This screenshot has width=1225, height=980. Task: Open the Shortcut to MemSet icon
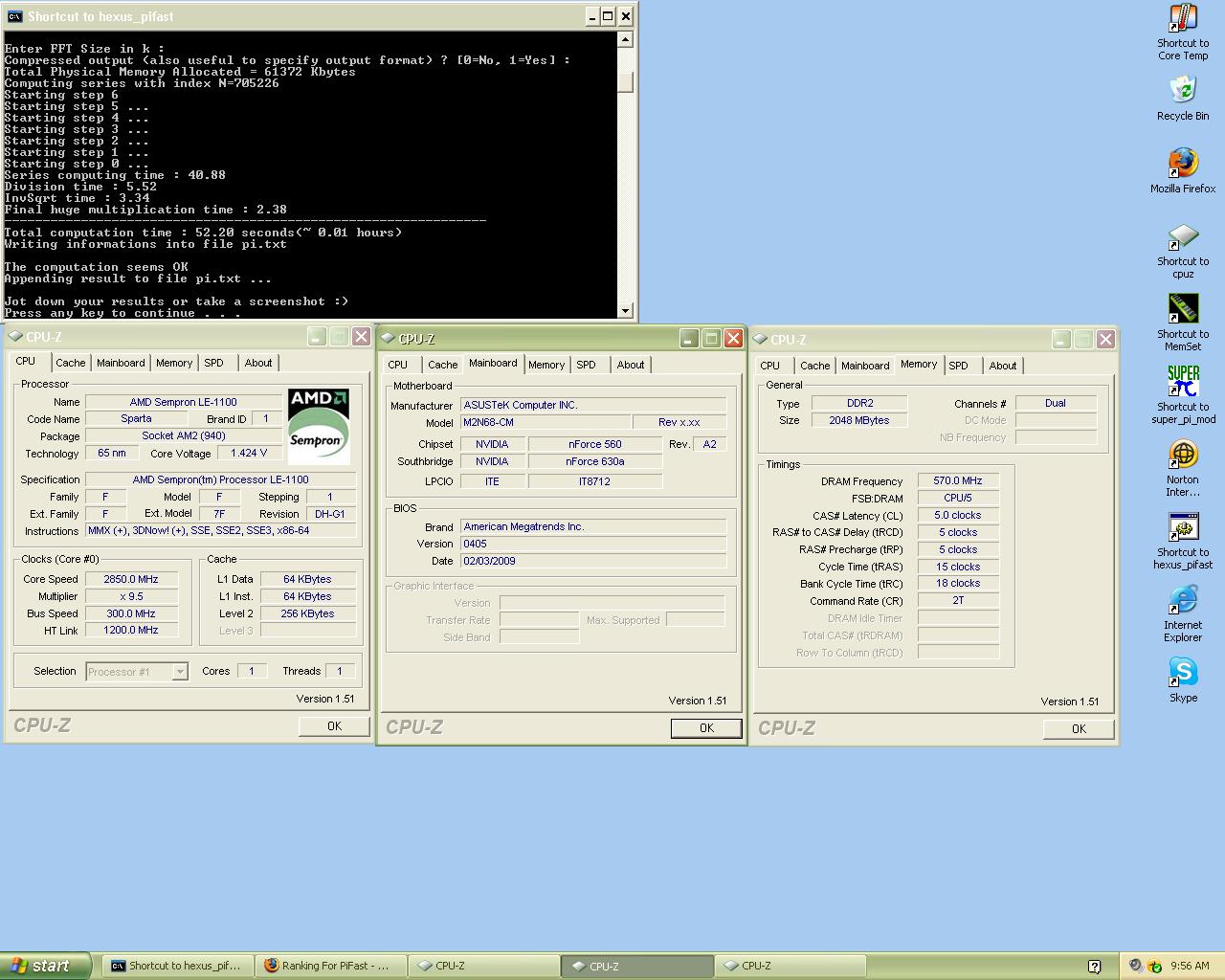(x=1183, y=323)
